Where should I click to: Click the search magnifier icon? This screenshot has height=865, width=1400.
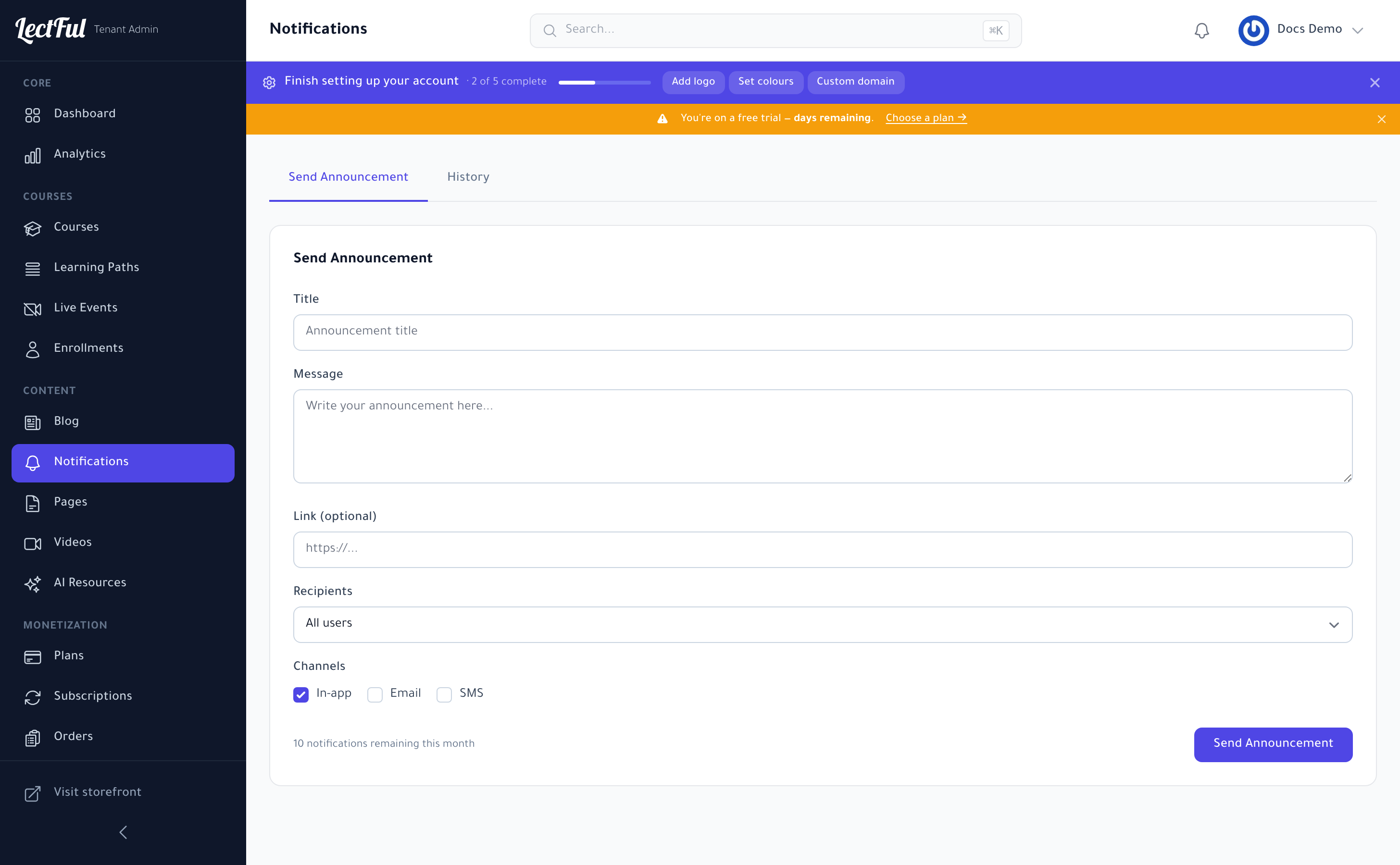pyautogui.click(x=550, y=31)
